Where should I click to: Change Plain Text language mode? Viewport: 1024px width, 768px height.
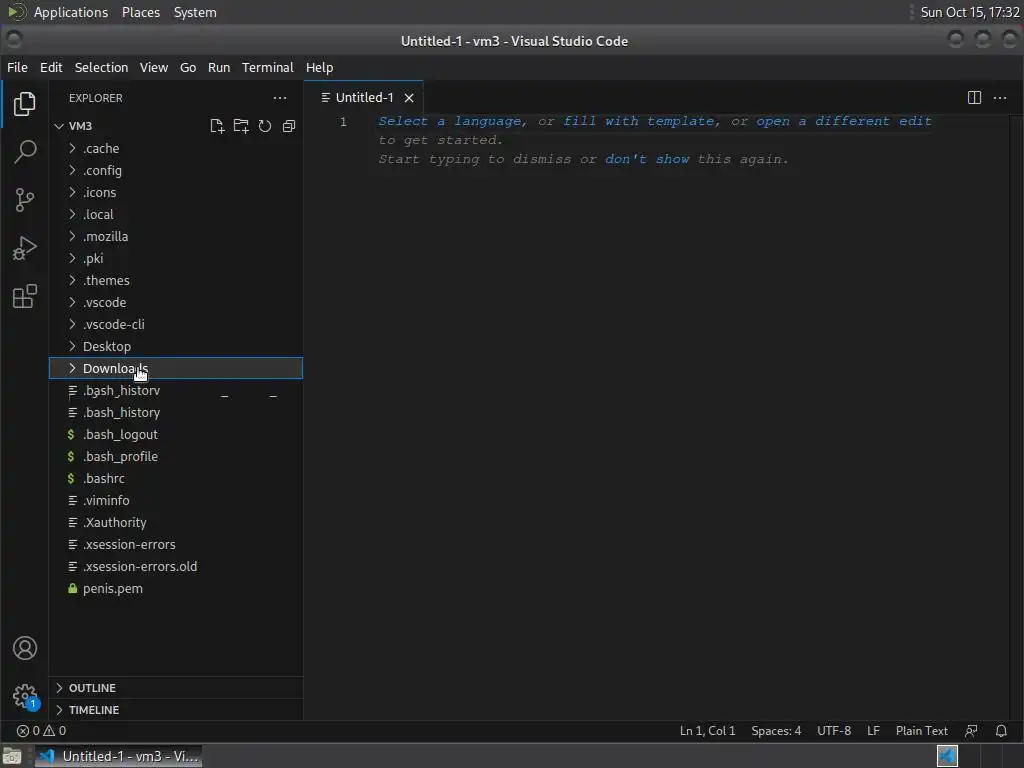(x=921, y=731)
